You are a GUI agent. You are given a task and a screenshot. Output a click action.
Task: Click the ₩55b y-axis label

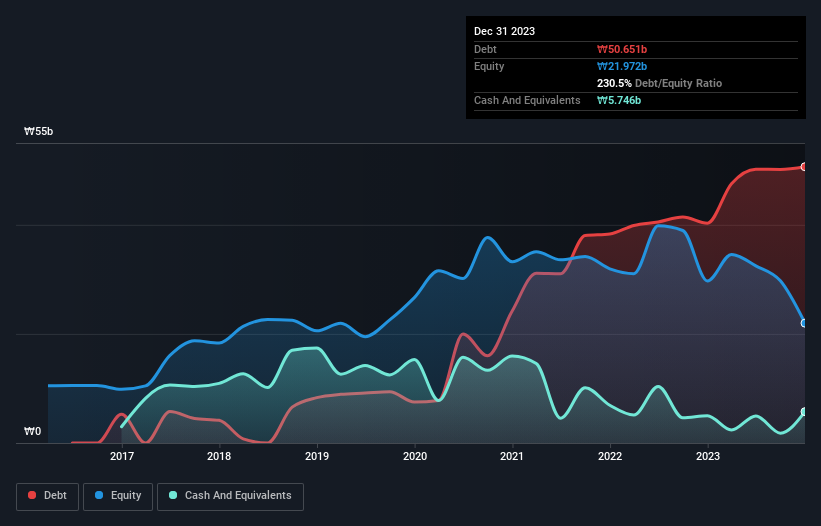tap(39, 131)
